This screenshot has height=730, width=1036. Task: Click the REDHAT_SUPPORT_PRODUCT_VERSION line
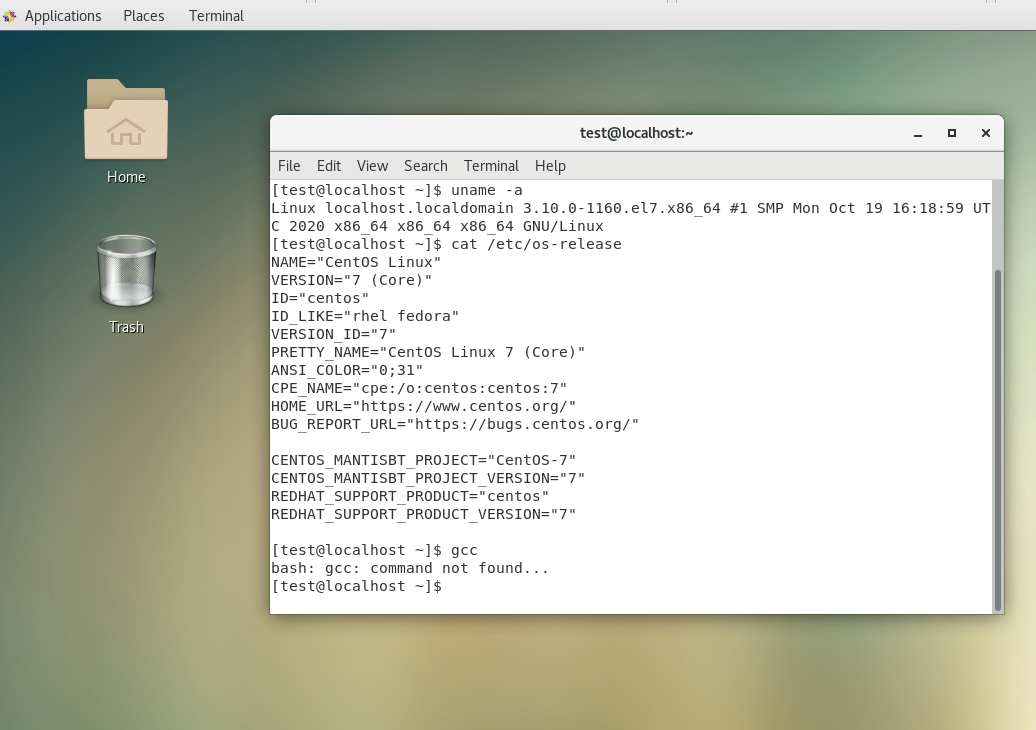click(424, 515)
